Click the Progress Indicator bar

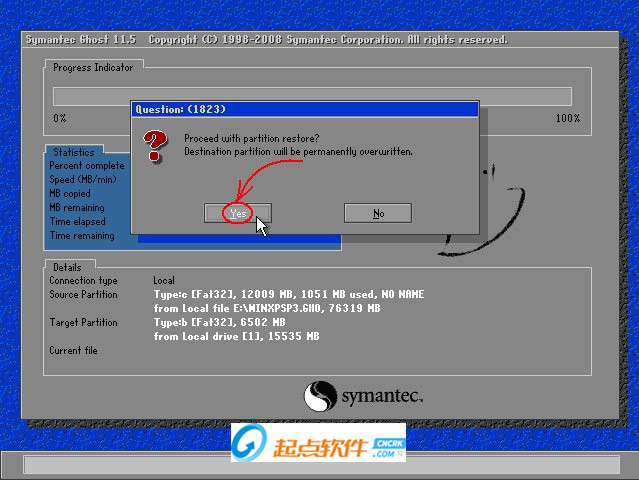point(312,97)
